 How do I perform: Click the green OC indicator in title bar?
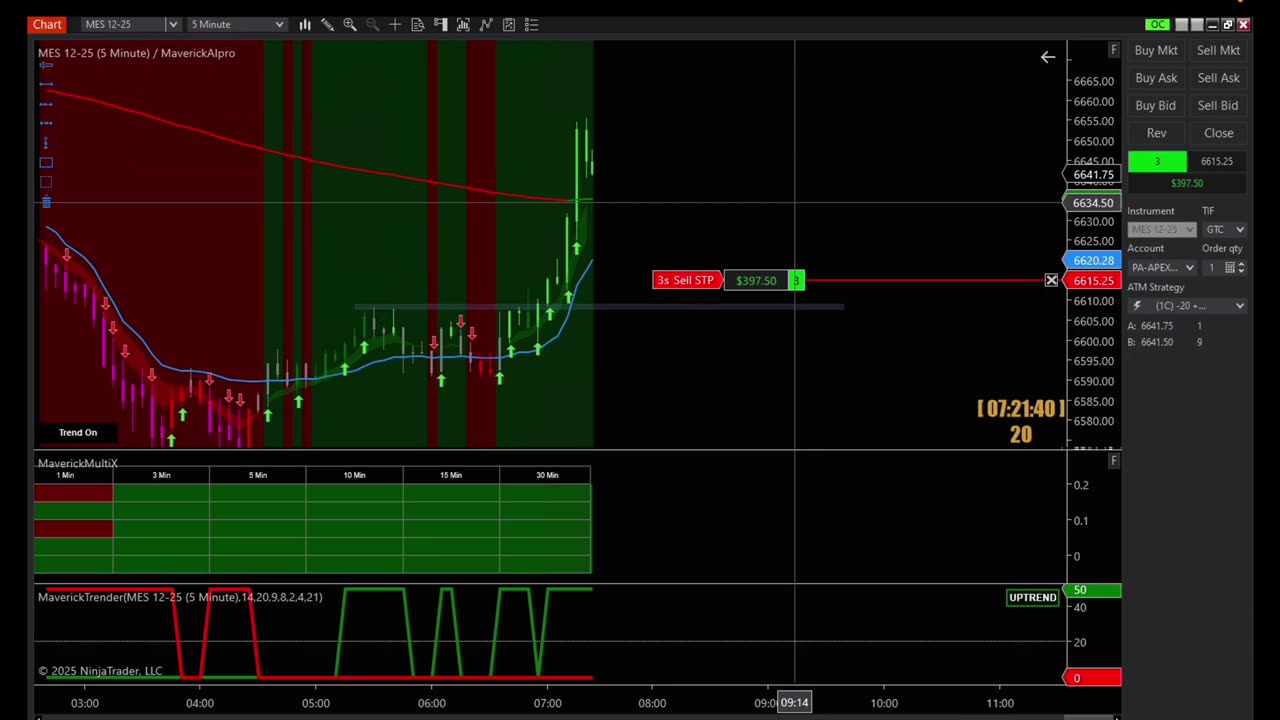coord(1157,24)
